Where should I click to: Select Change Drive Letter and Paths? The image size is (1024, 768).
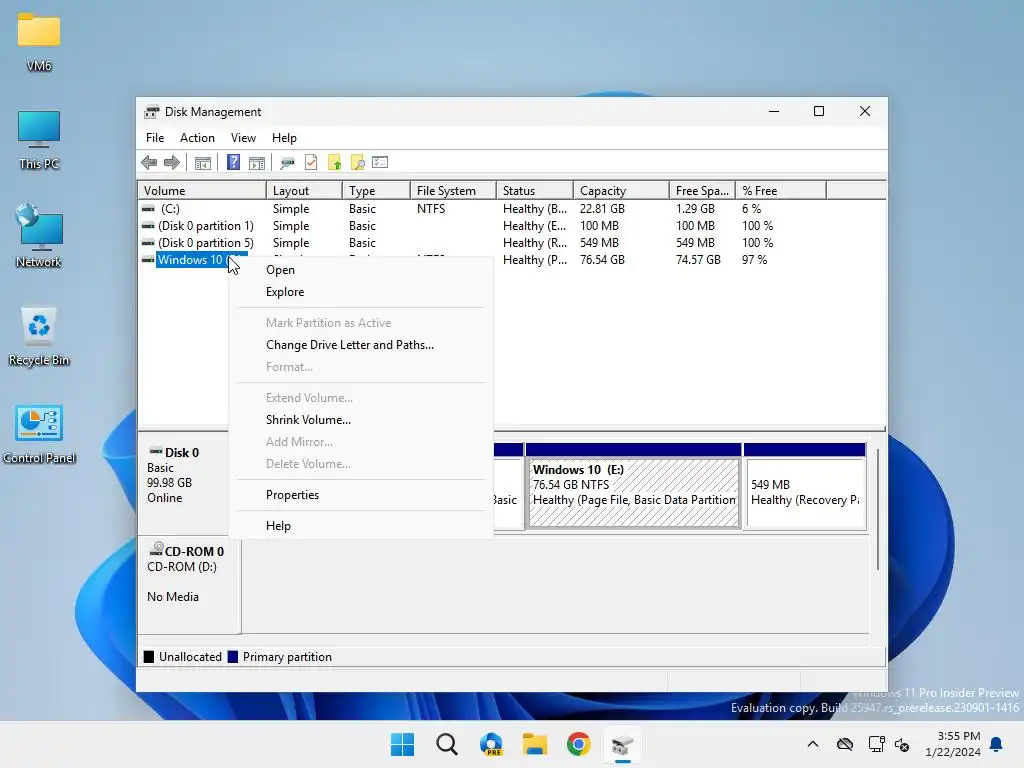click(360, 345)
